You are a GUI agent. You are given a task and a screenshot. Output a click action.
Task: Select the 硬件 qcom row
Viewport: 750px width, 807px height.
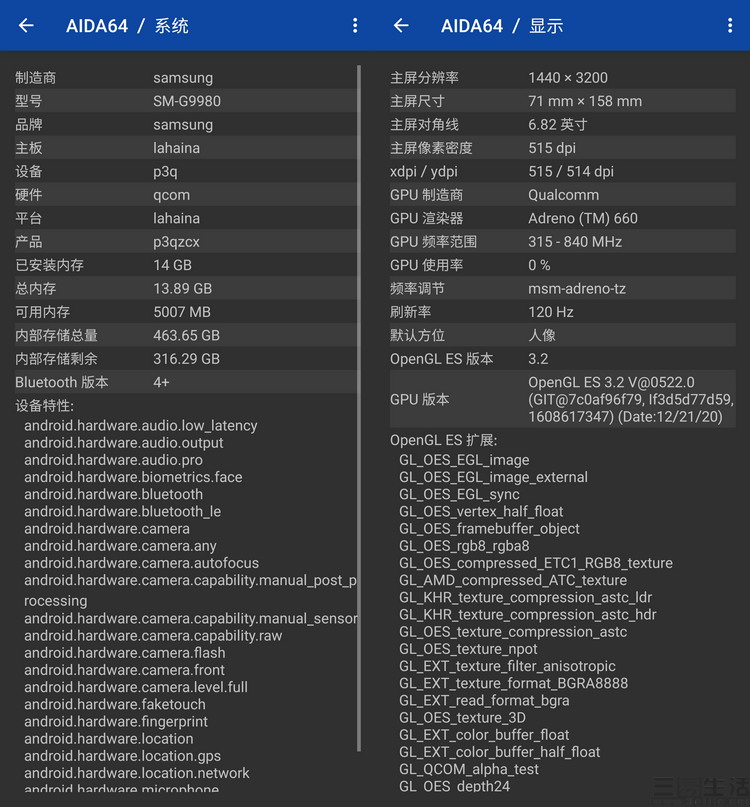tap(185, 195)
